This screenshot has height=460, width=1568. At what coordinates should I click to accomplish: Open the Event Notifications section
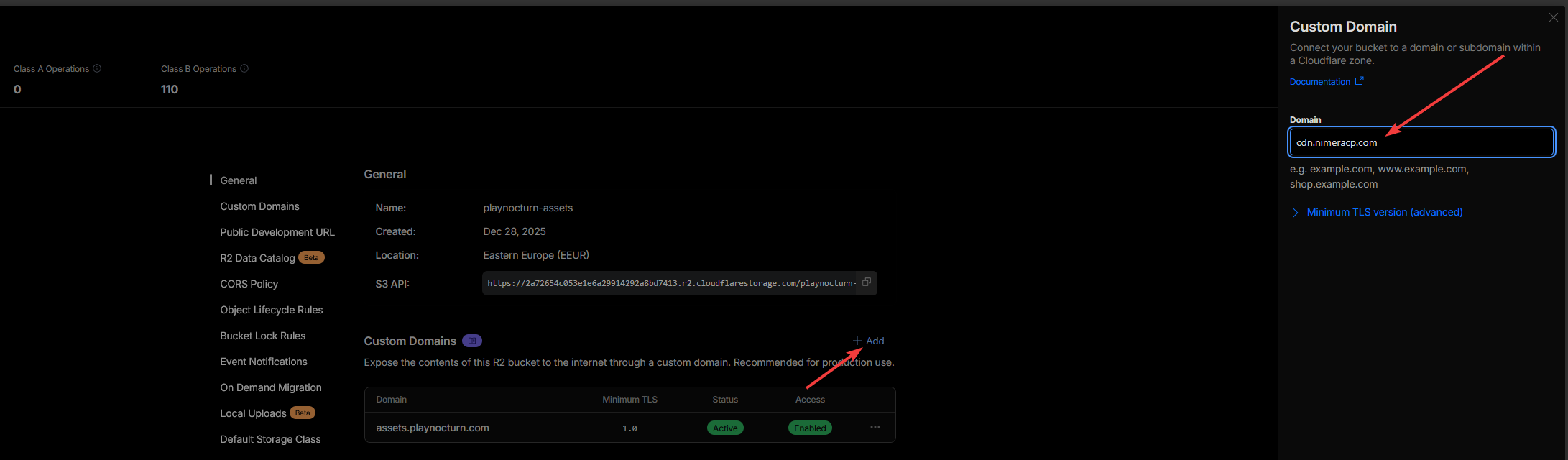click(x=264, y=362)
